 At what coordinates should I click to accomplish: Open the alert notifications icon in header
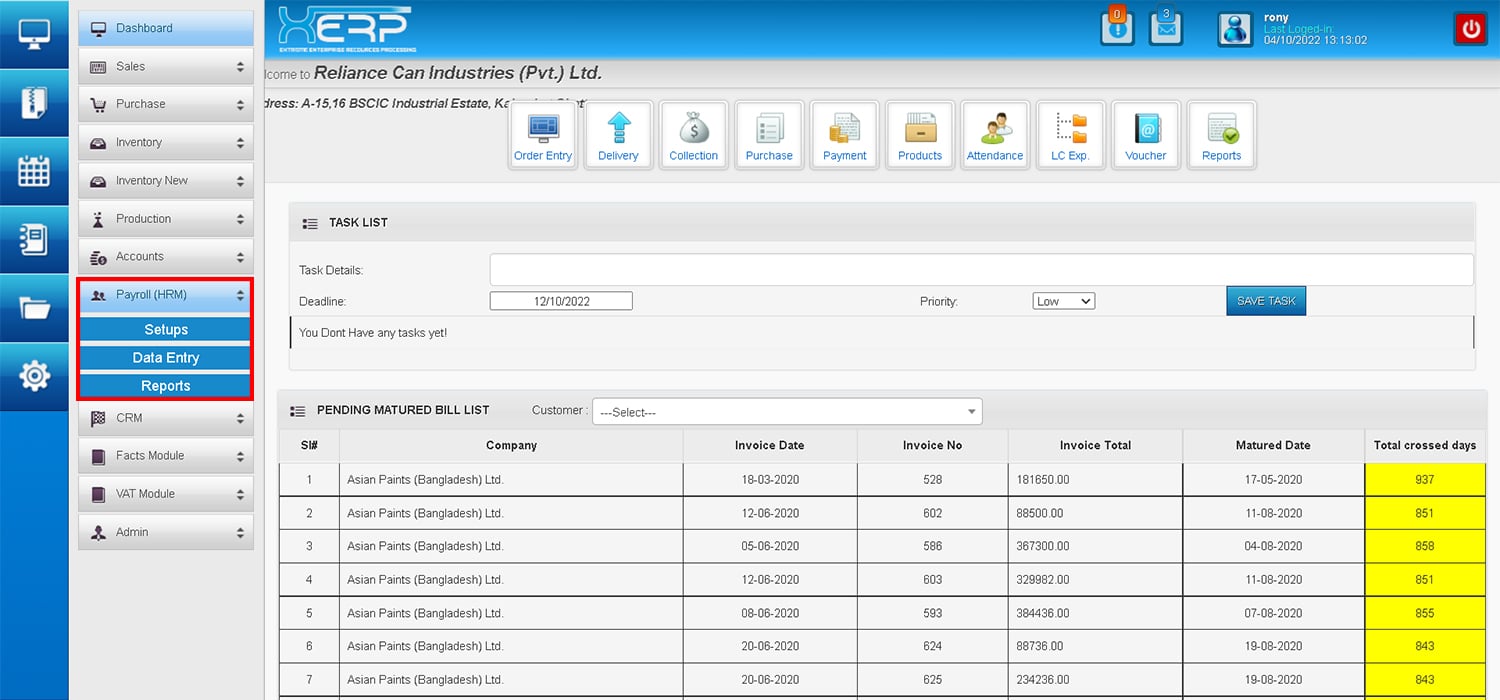click(1117, 28)
